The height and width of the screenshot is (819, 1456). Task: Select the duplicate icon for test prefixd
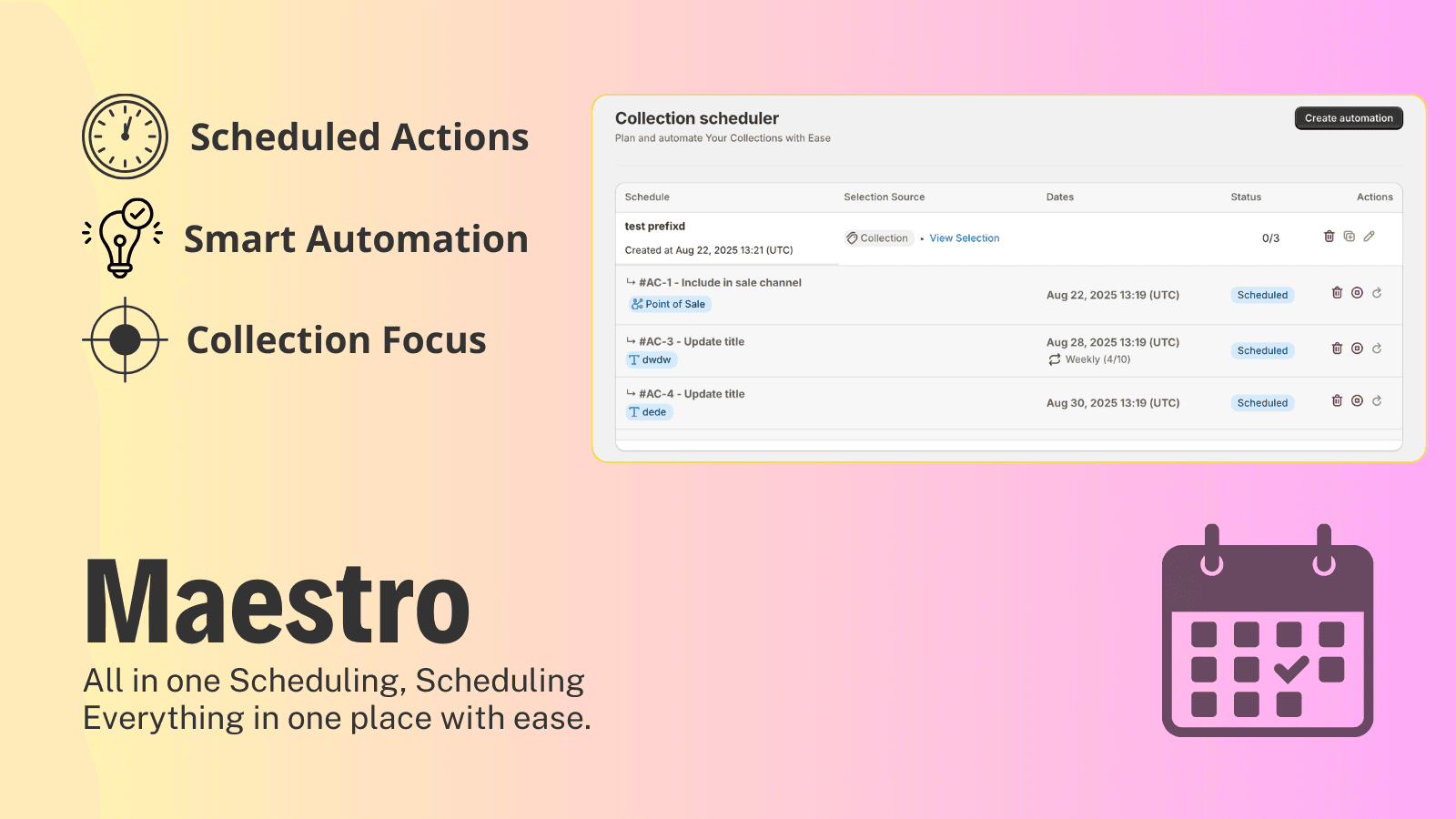click(1350, 236)
